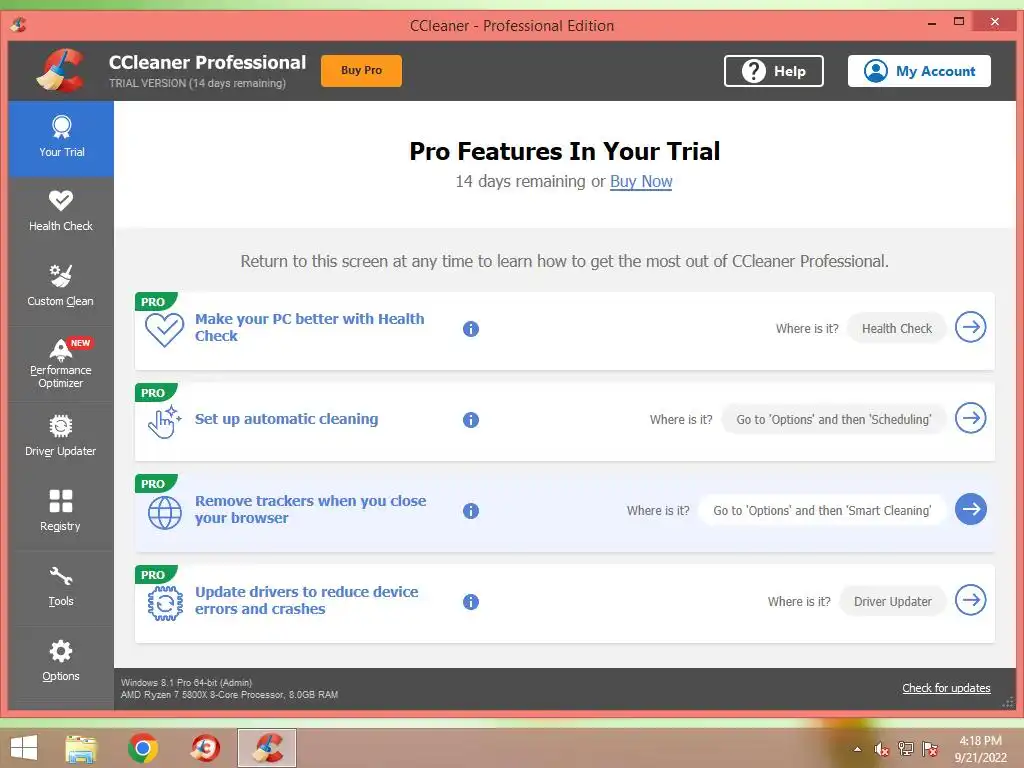
Task: Click 'Update drivers to reduce device errors'
Action: click(306, 600)
